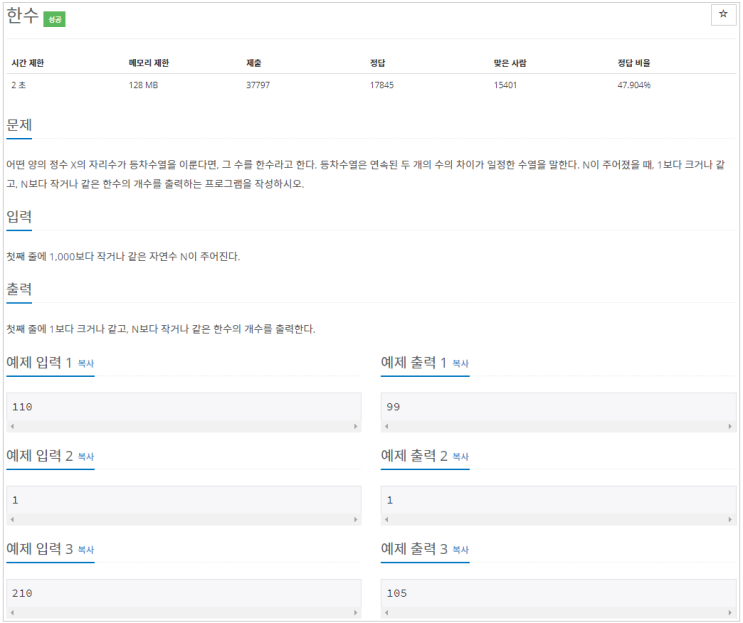Copy example input 3 via 복사 link
Viewport: 743px width, 623px height.
coord(86,550)
